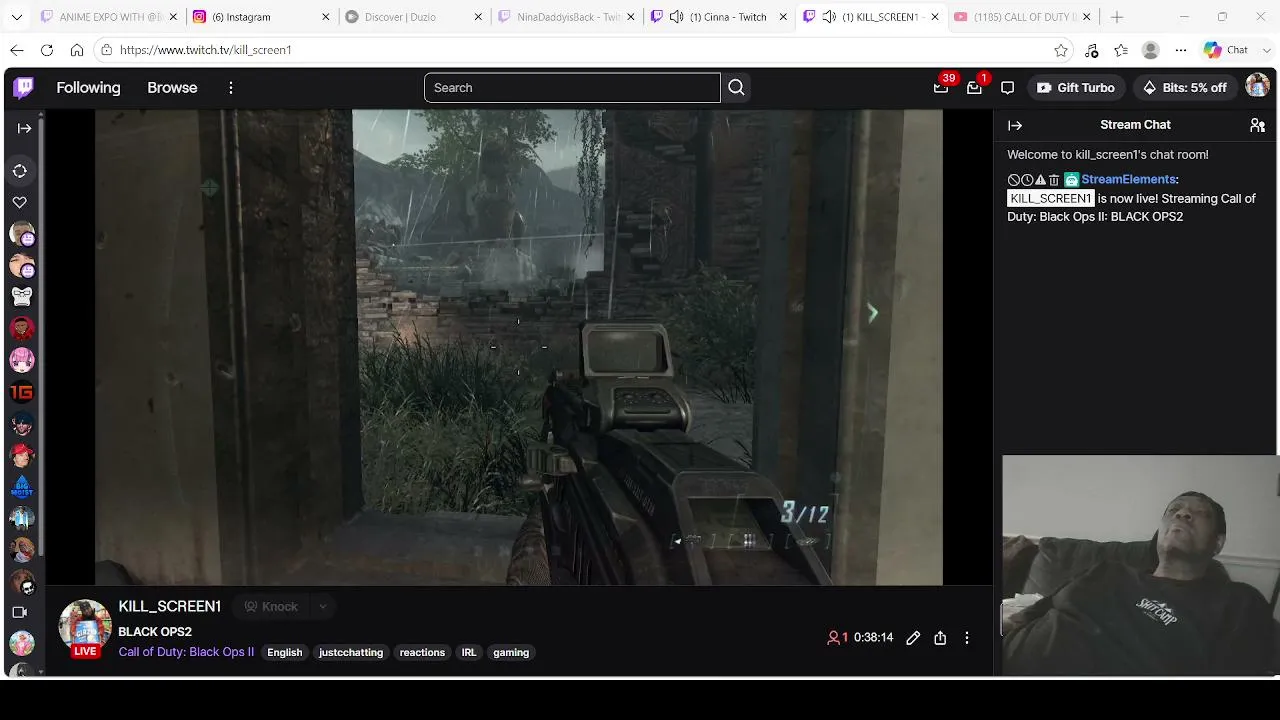Focus the Twitch Search field
Viewport: 1280px width, 720px height.
tap(572, 88)
